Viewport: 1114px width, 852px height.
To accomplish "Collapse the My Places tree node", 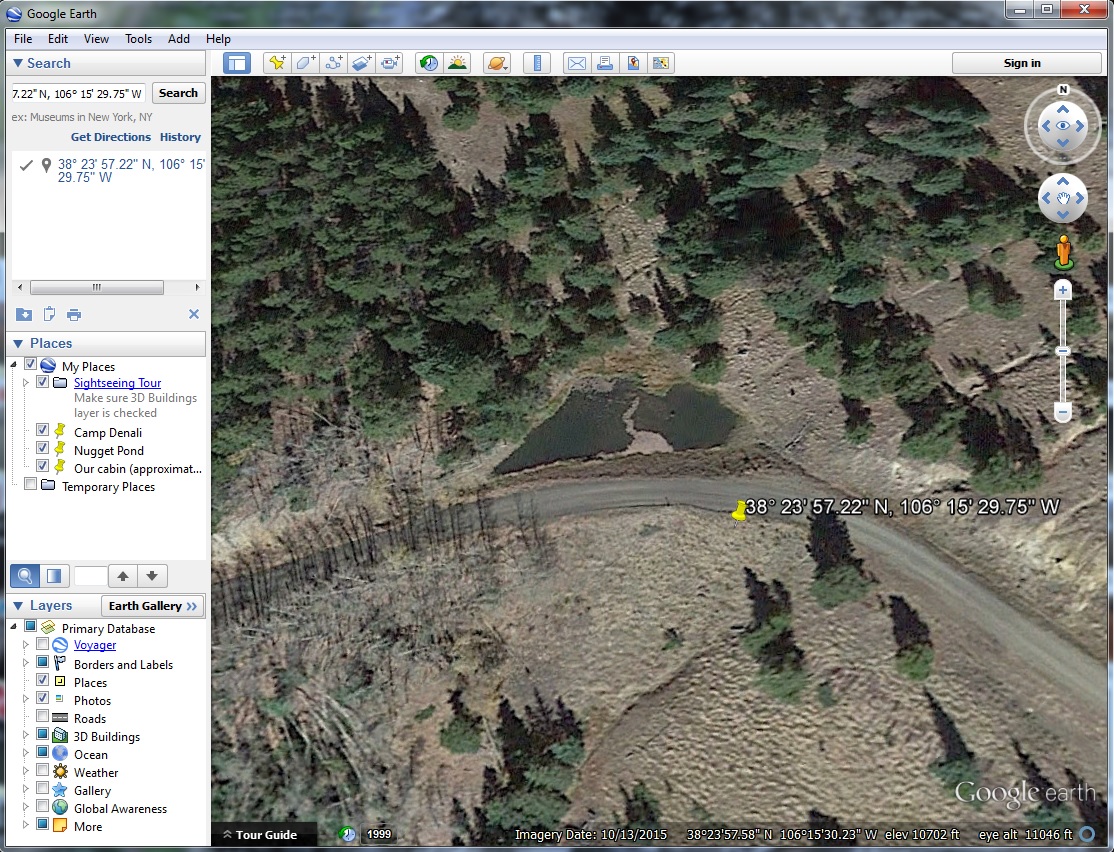I will [x=13, y=365].
